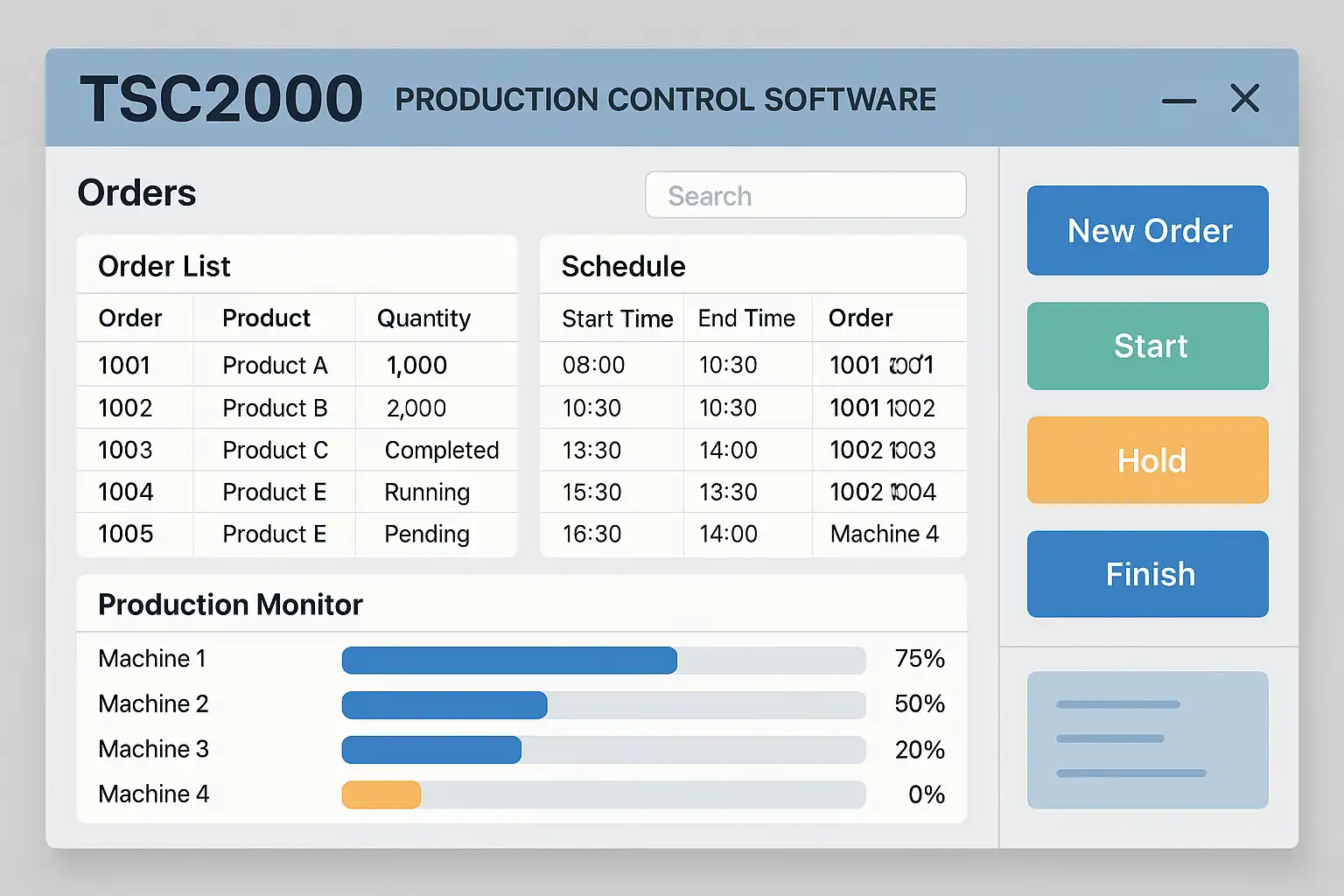Click the 1,000 quantity cell

point(416,366)
